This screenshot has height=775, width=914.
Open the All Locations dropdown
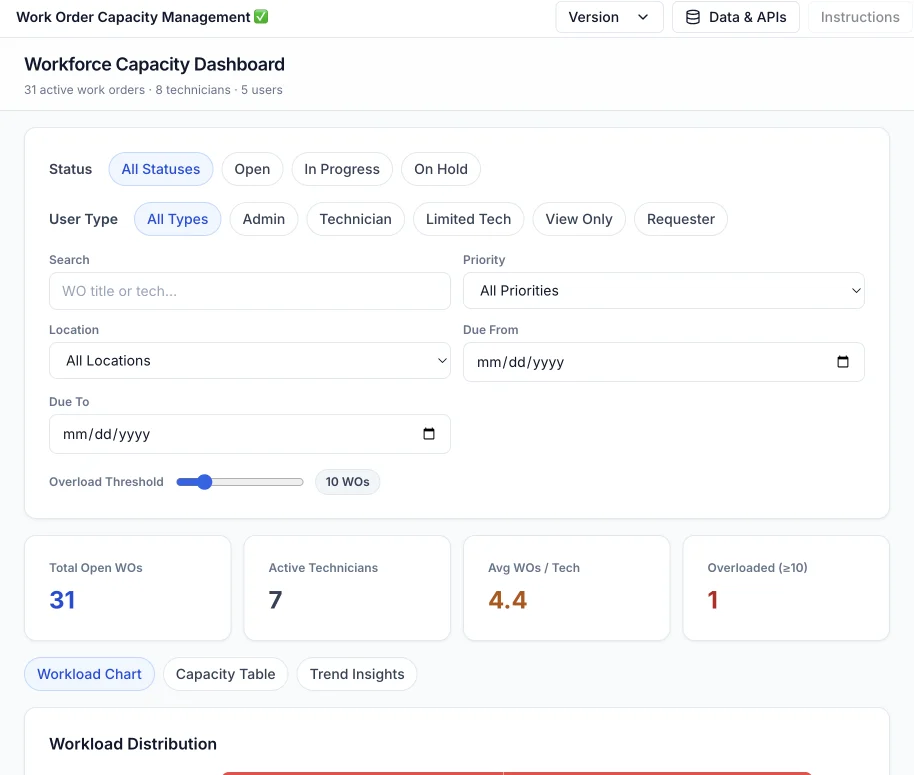250,361
